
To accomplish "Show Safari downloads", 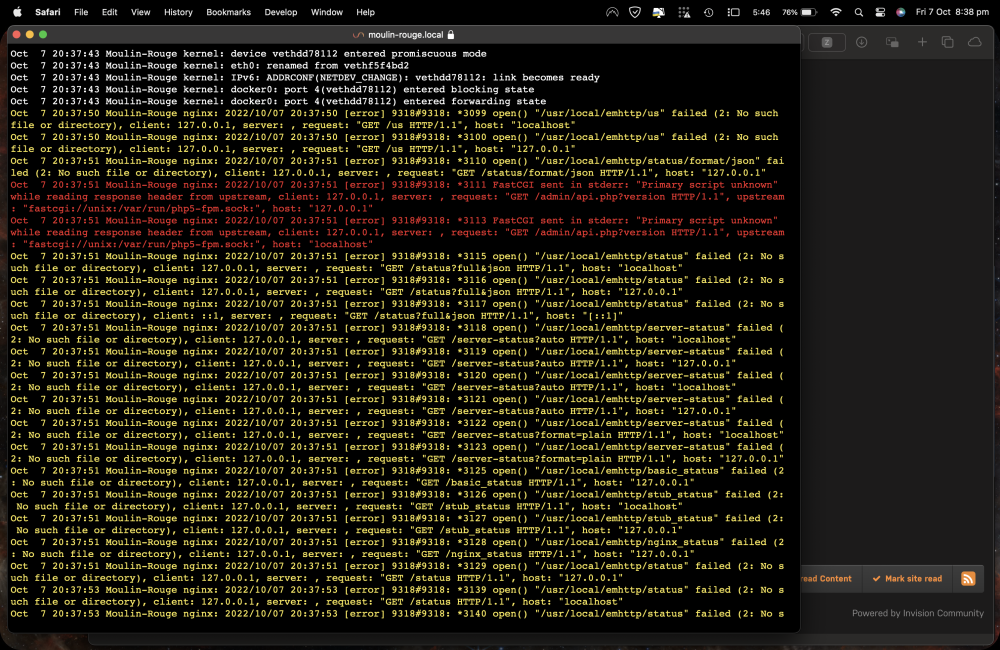I will pos(862,42).
